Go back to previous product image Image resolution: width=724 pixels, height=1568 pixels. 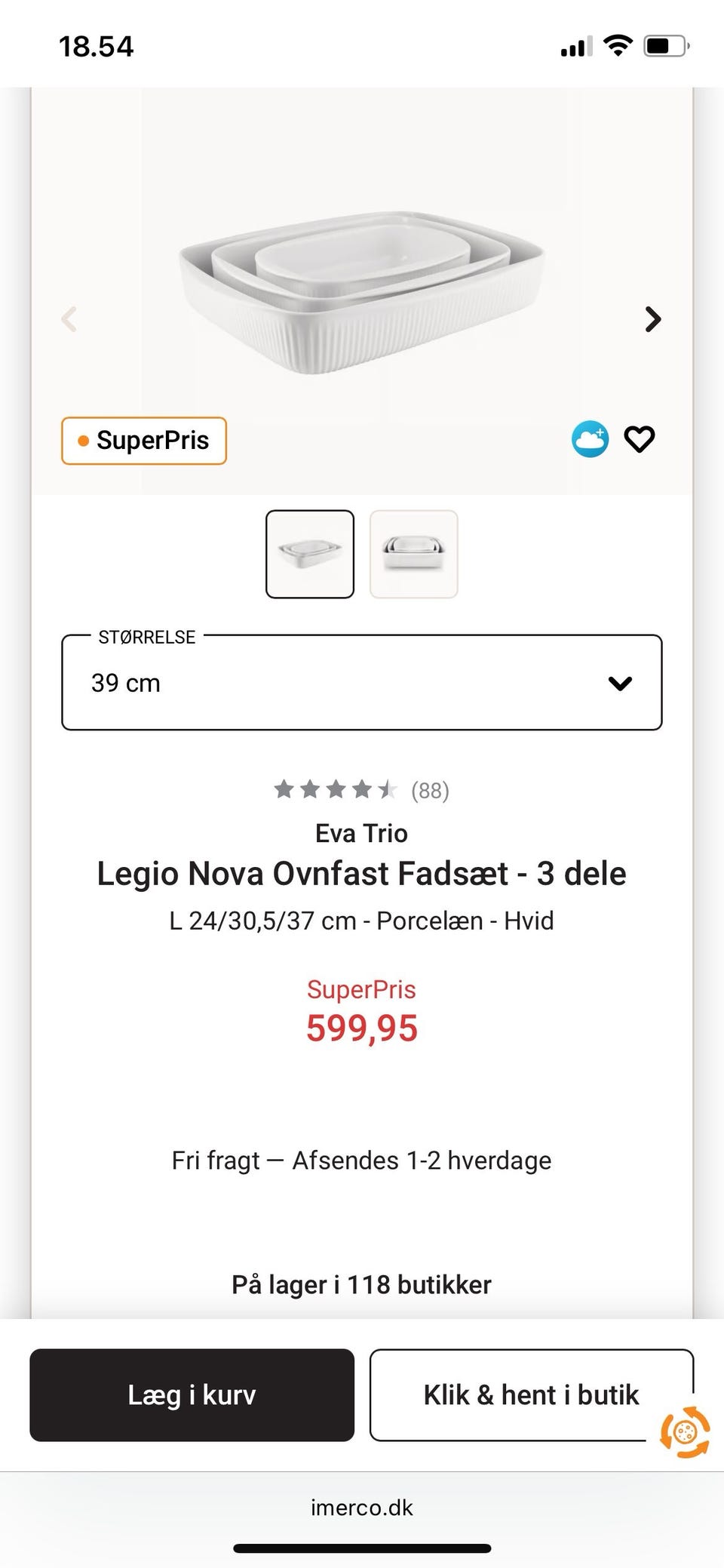pos(69,319)
